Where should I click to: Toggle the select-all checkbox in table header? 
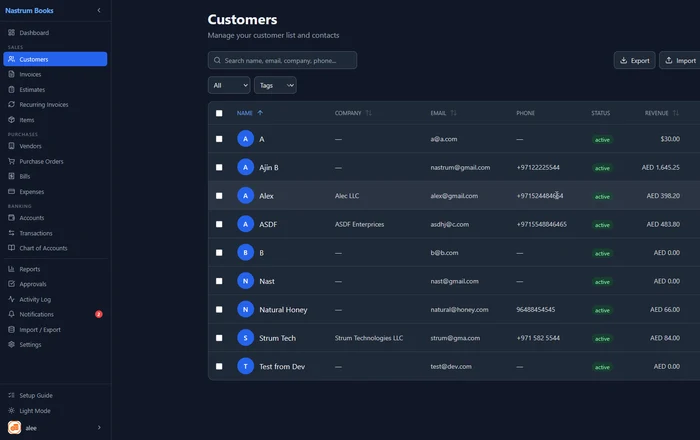[x=219, y=113]
